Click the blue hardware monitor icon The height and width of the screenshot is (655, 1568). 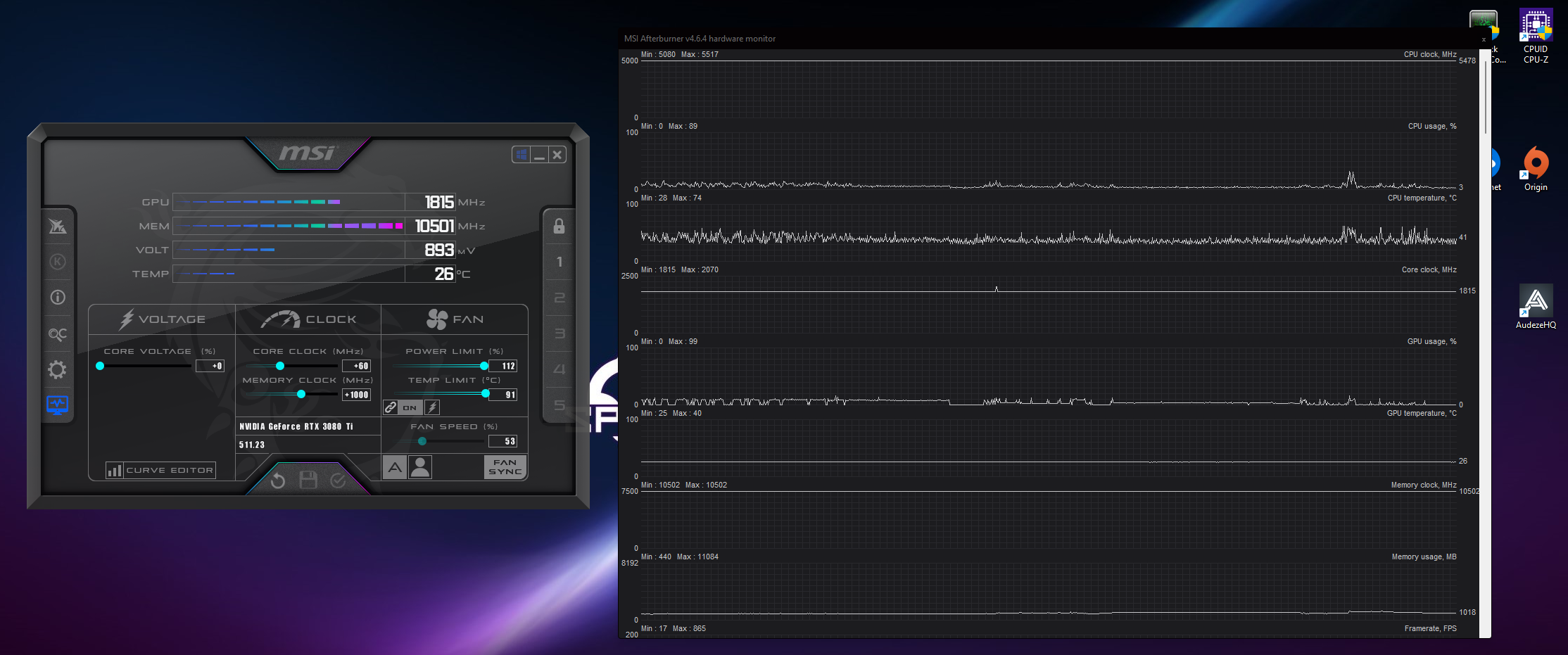pyautogui.click(x=58, y=405)
